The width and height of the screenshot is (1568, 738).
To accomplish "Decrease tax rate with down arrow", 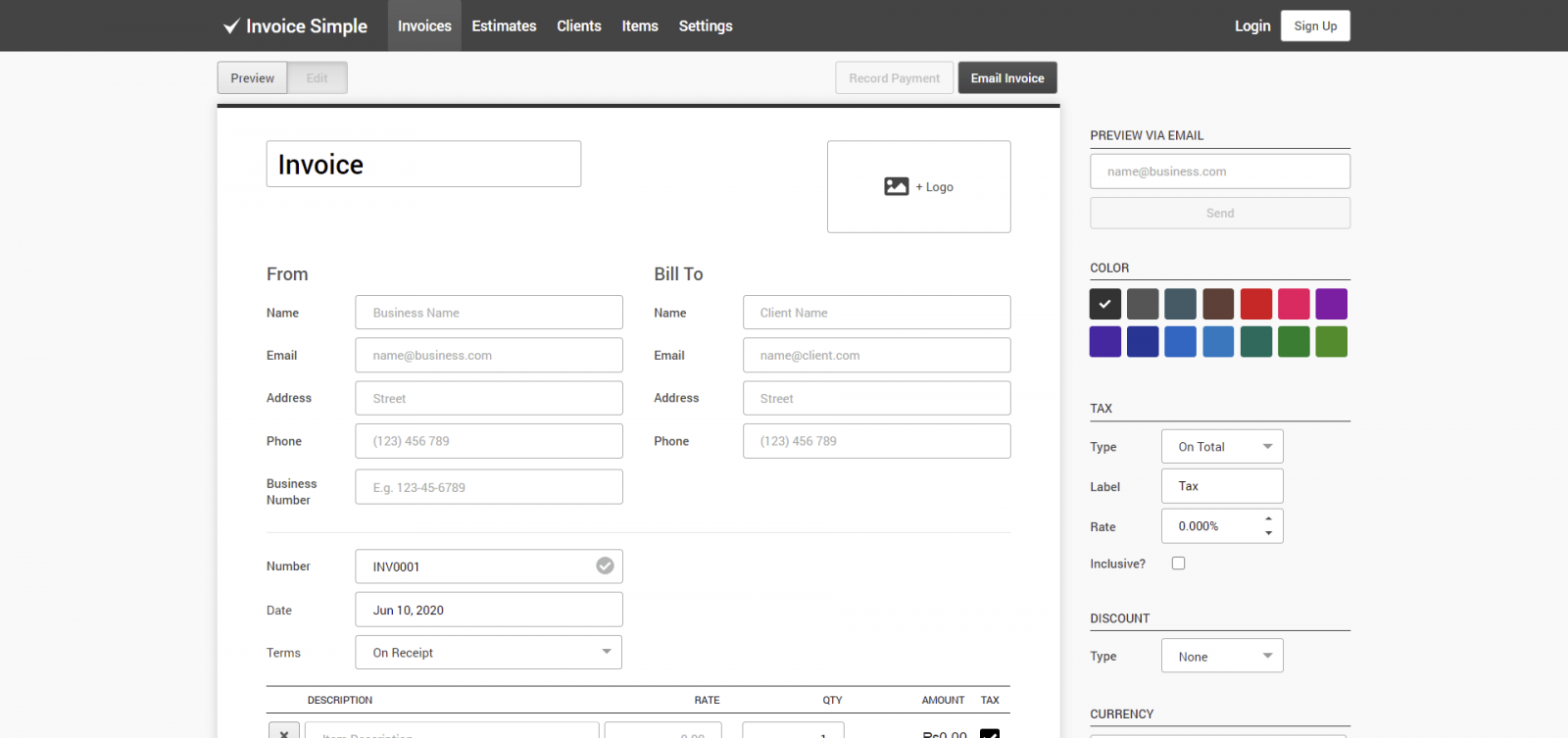I will (x=1268, y=533).
